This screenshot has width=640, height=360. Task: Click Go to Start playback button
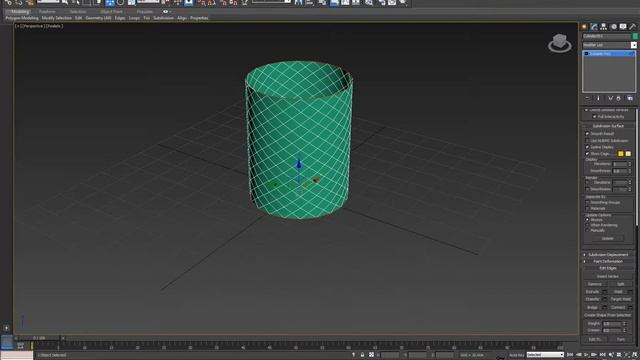pyautogui.click(x=571, y=355)
